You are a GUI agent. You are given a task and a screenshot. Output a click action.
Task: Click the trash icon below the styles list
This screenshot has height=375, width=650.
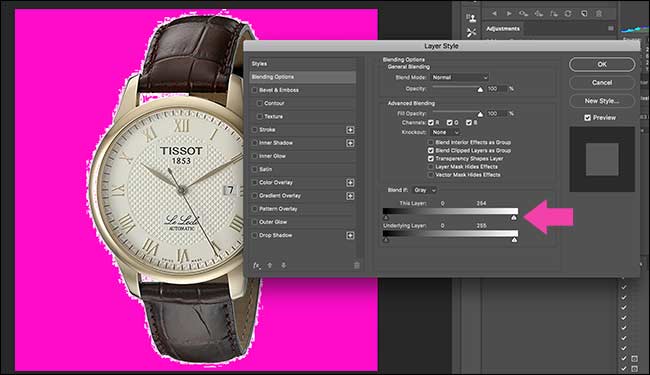coord(357,265)
